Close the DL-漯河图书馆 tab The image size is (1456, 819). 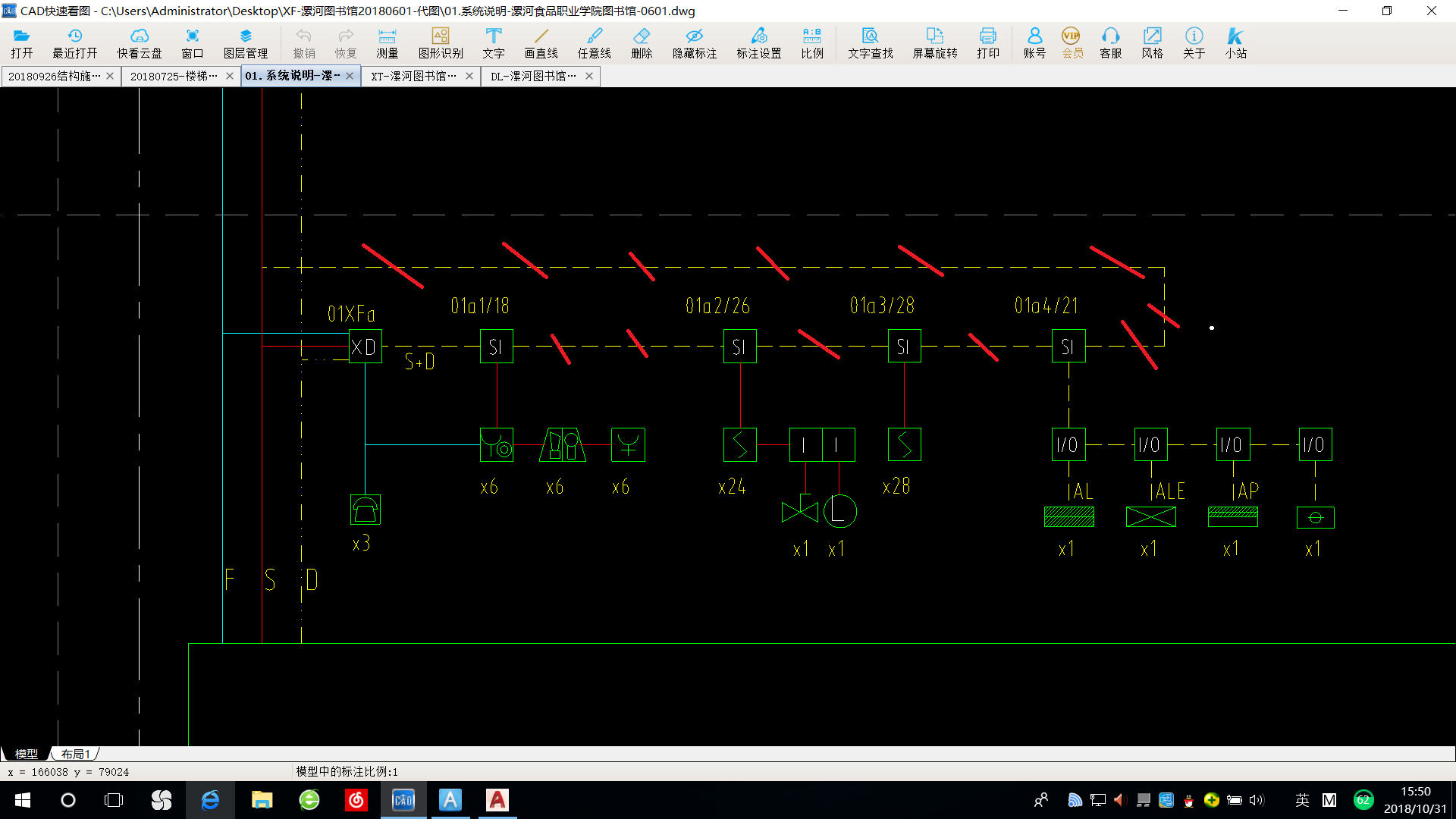(x=589, y=76)
